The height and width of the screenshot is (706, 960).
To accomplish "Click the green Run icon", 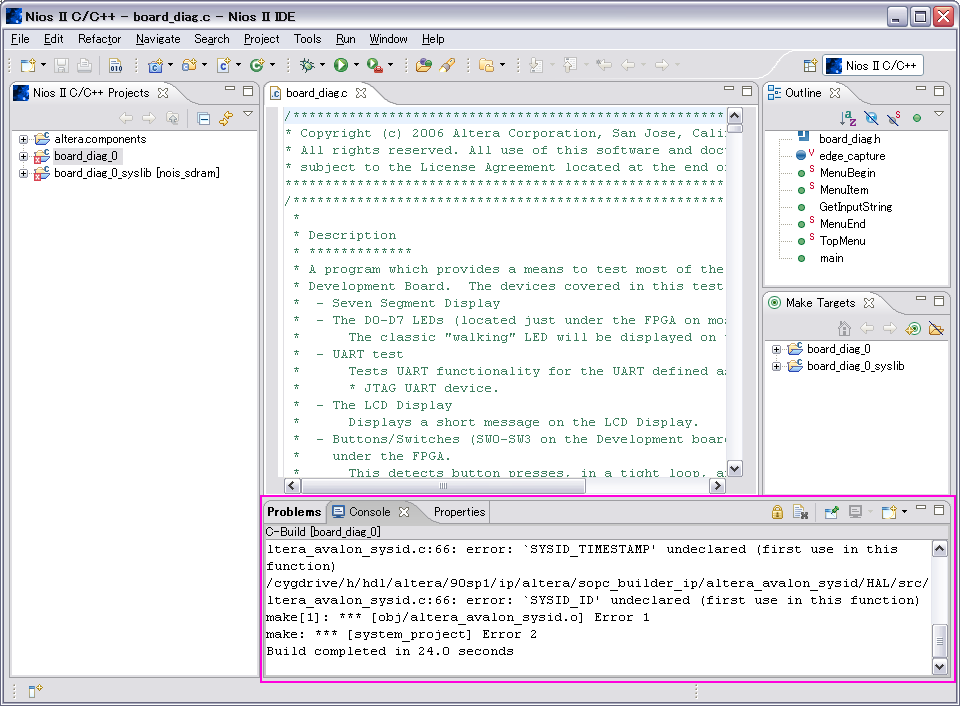I will coord(341,65).
